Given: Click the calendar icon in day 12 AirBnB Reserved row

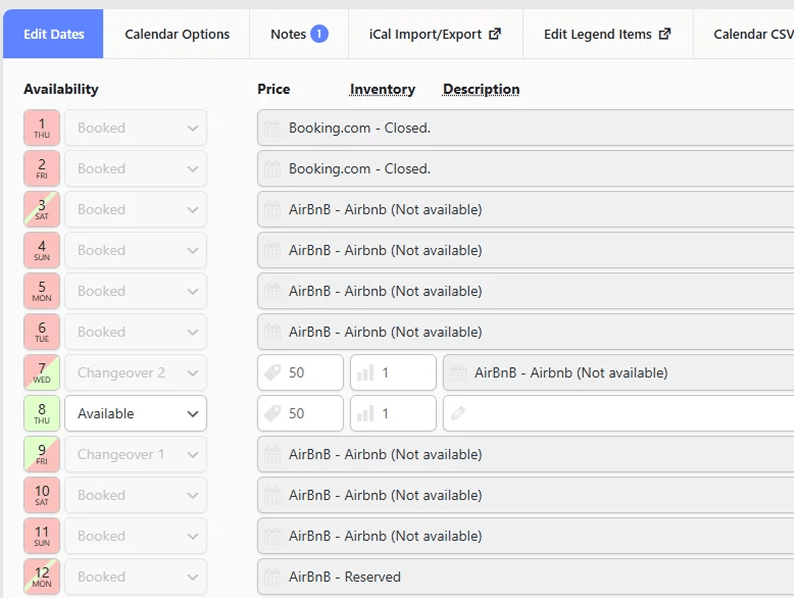Looking at the screenshot, I should point(272,577).
